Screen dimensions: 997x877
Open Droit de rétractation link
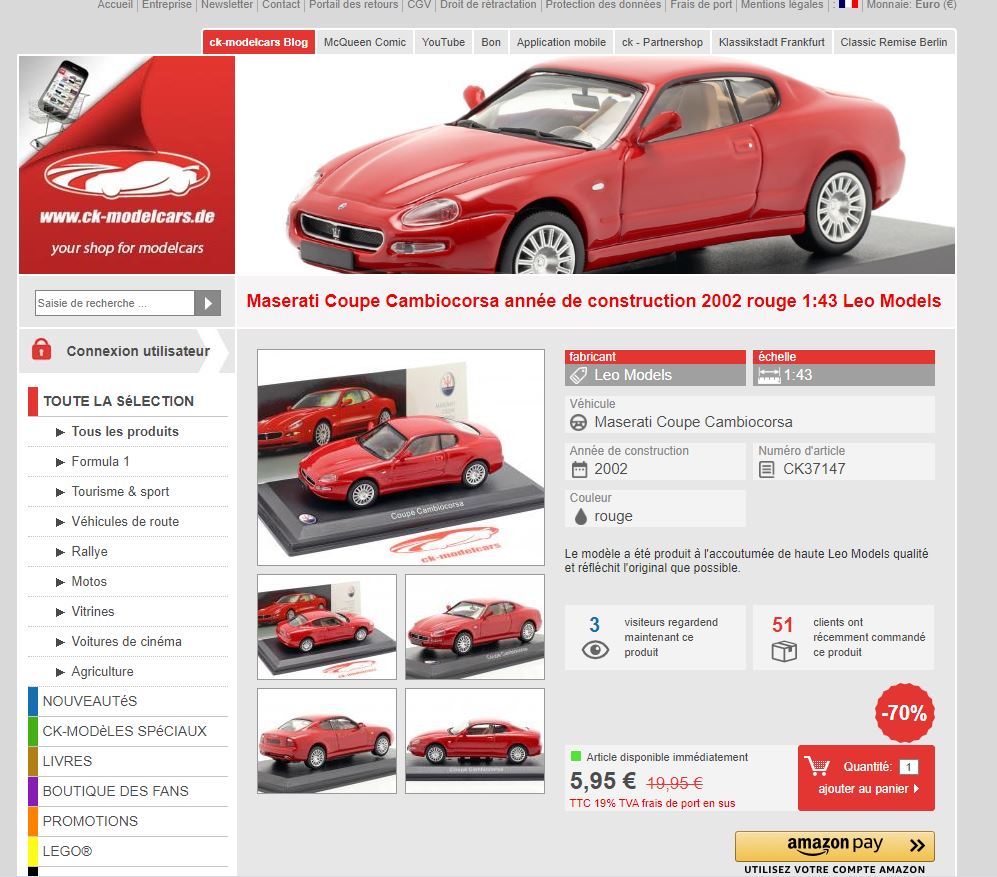[x=488, y=4]
